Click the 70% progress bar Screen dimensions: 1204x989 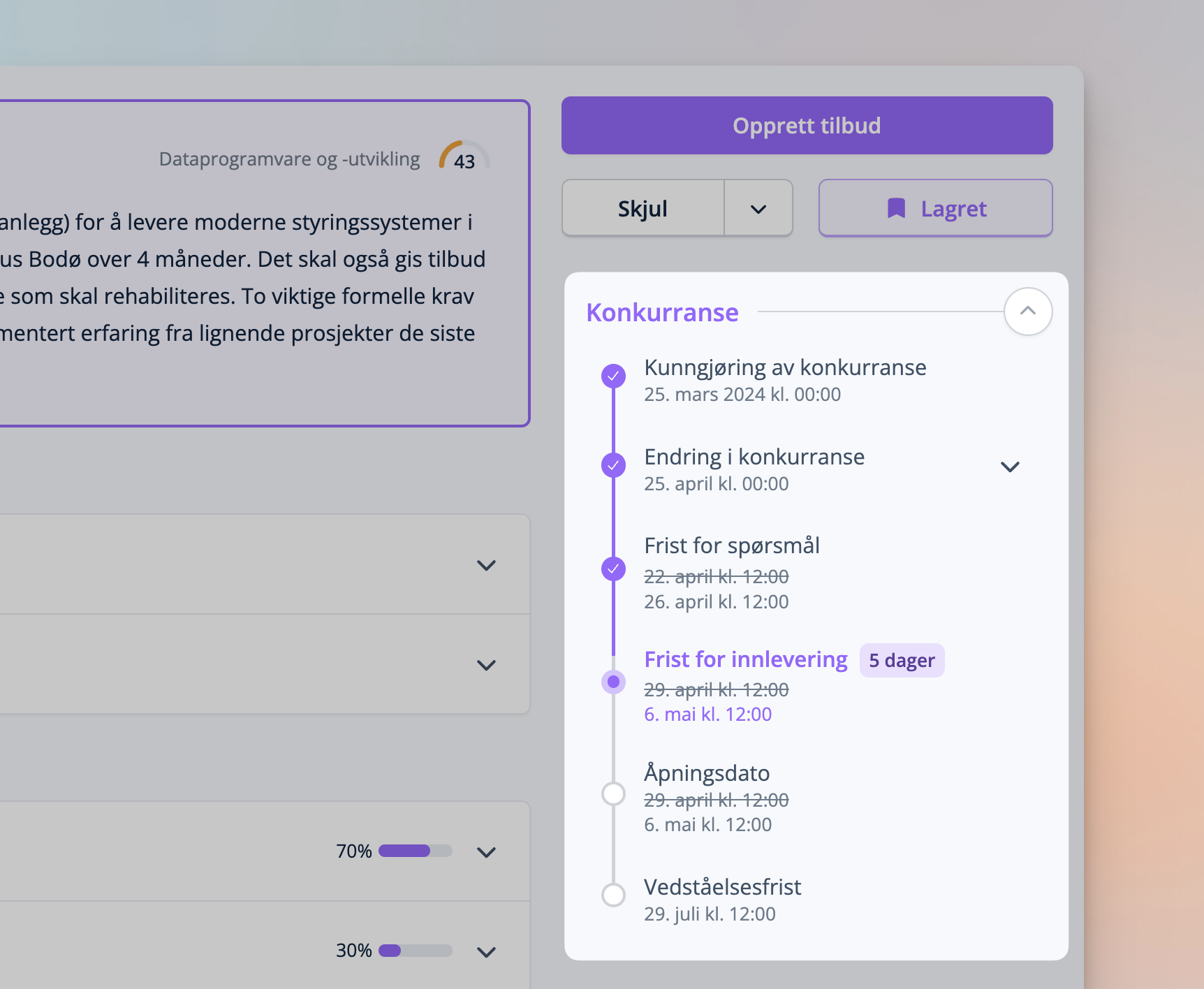(x=415, y=851)
